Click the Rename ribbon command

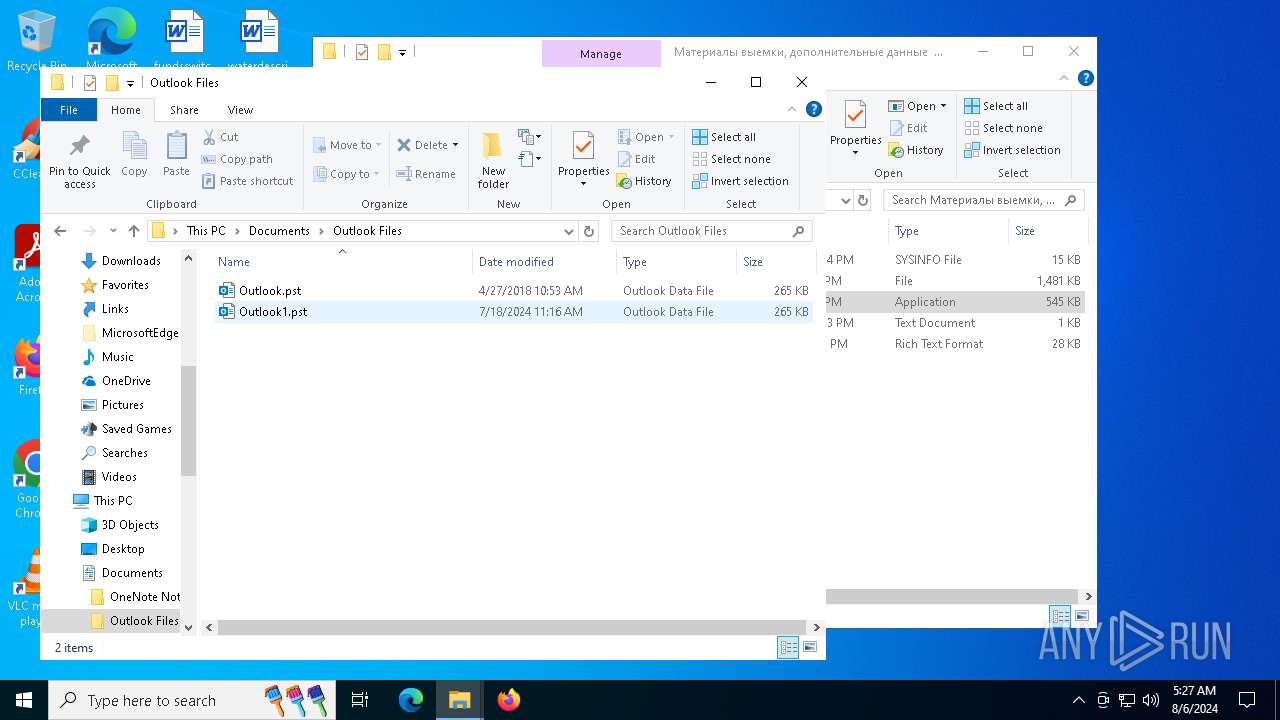click(x=426, y=173)
